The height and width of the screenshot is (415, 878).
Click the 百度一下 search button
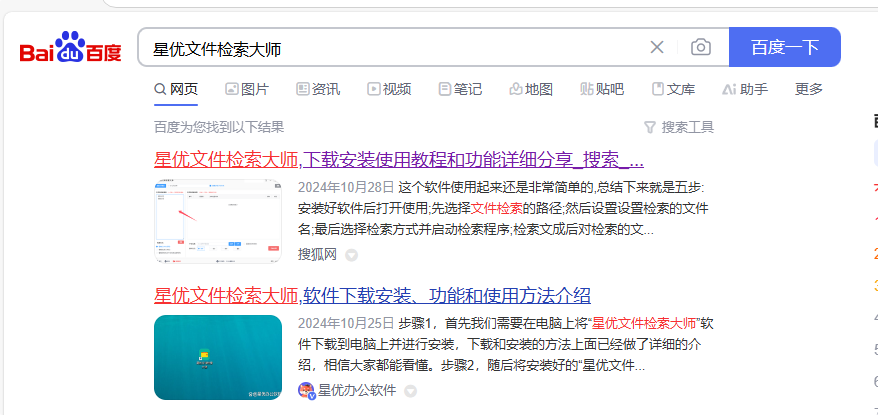tap(784, 48)
